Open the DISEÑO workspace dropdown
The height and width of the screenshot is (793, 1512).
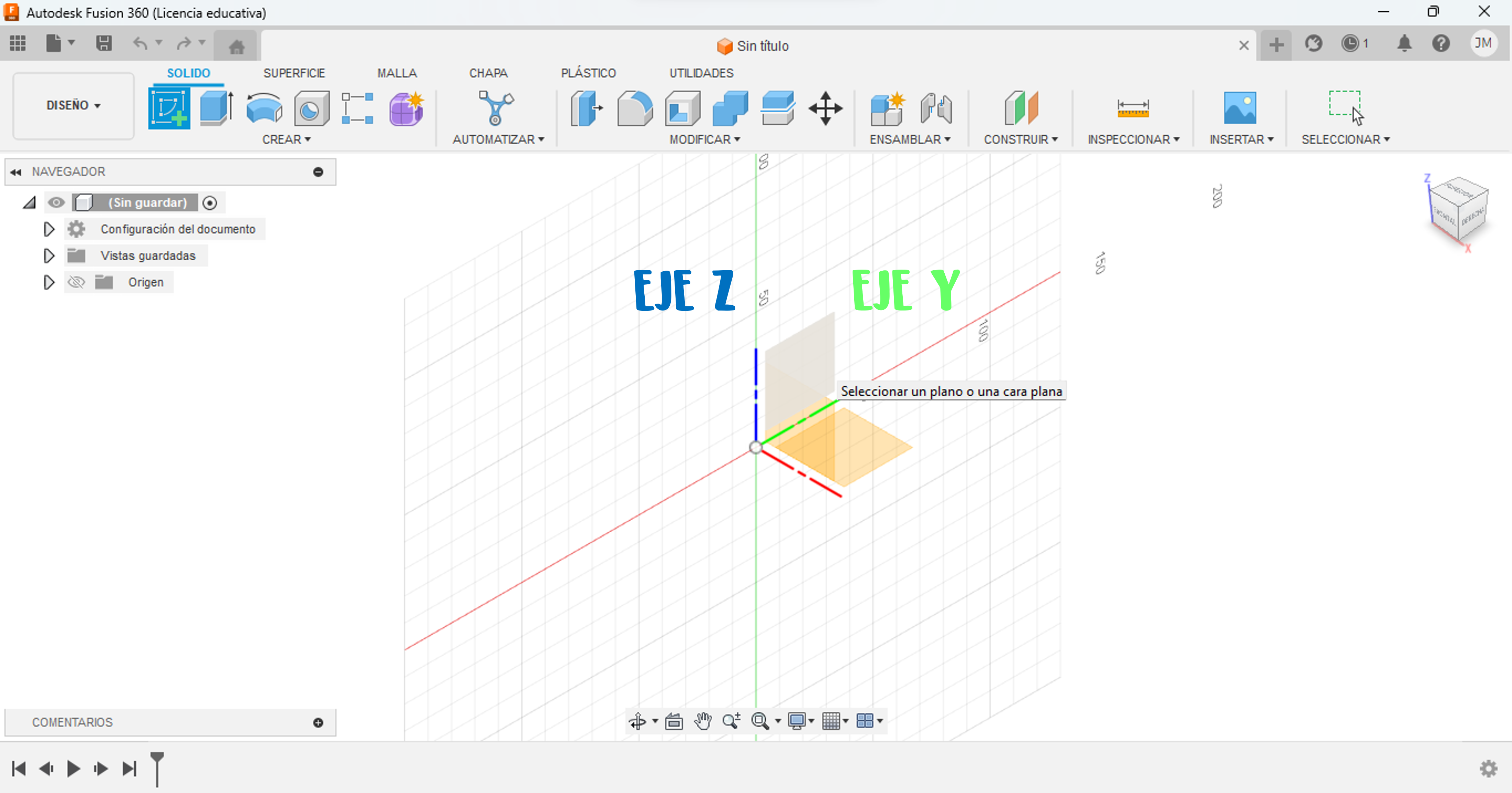point(74,105)
